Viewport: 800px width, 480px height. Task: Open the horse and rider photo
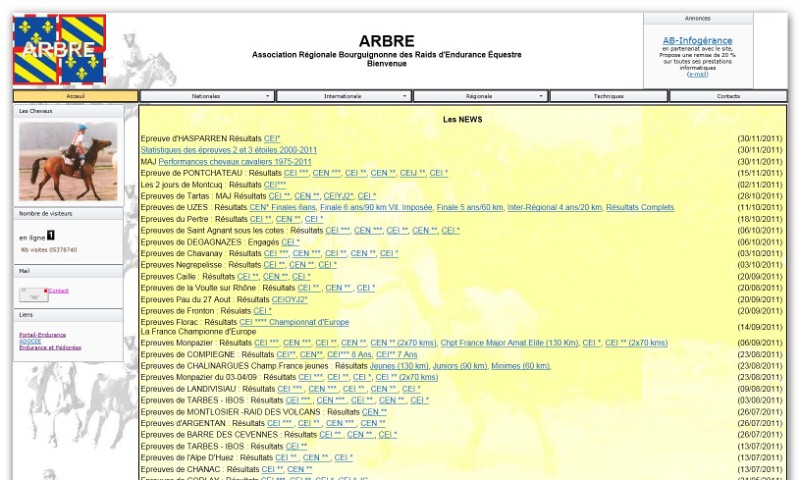(68, 161)
